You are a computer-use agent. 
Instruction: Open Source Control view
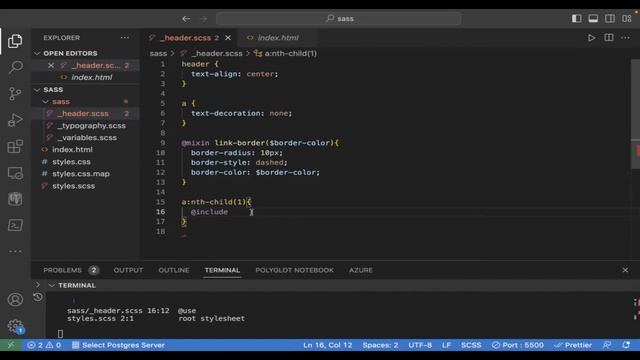[x=15, y=93]
